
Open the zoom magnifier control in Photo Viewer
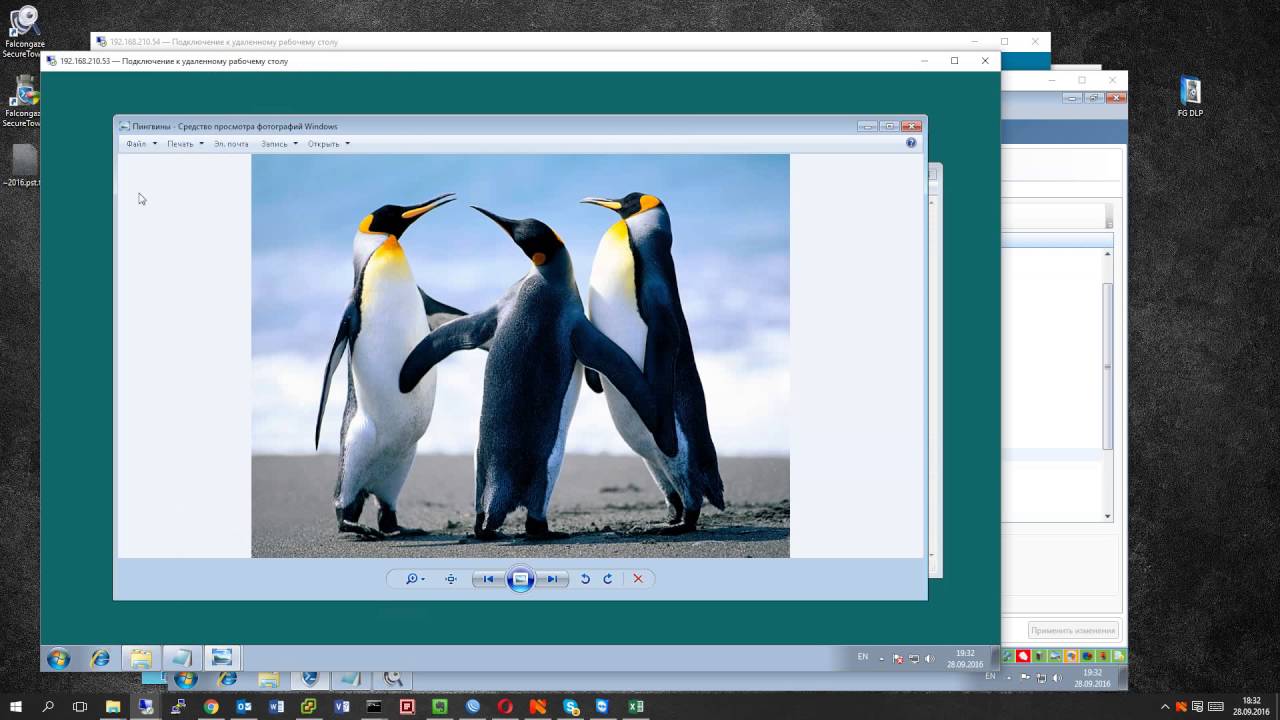pos(414,579)
